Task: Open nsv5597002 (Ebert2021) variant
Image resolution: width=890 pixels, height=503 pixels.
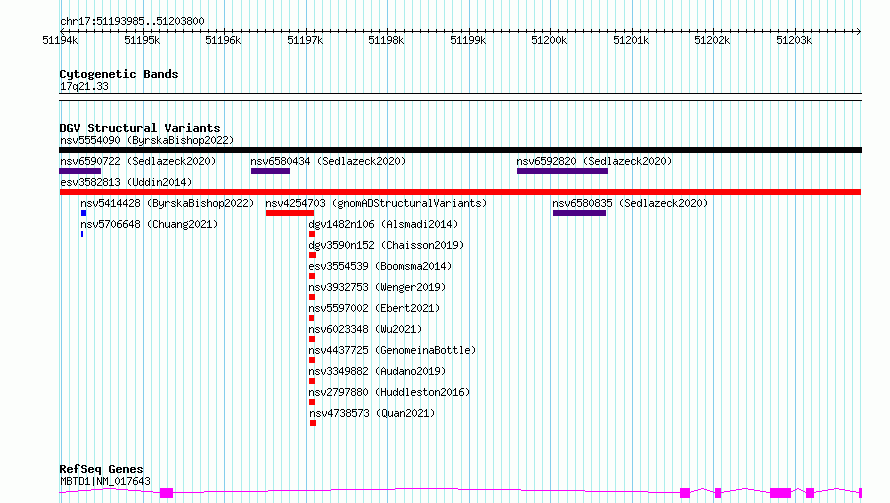Action: (374, 308)
